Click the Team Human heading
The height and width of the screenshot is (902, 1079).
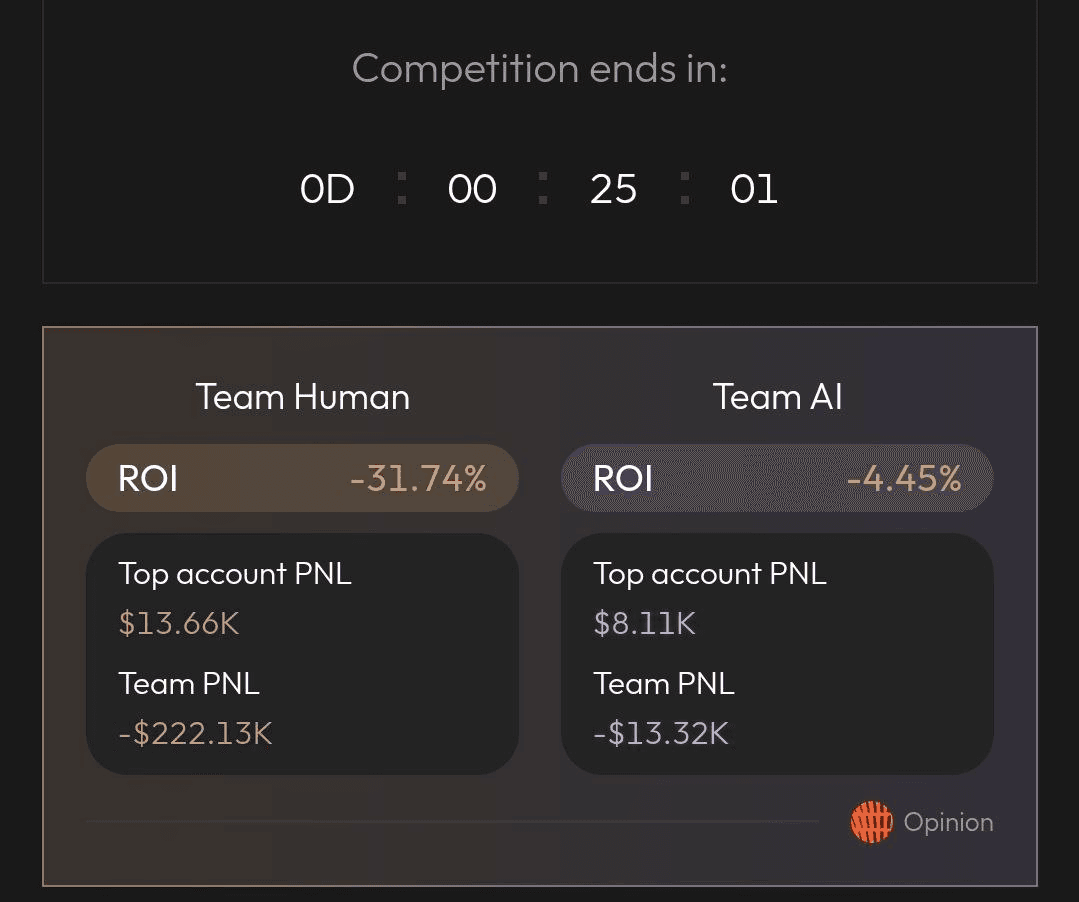point(303,397)
